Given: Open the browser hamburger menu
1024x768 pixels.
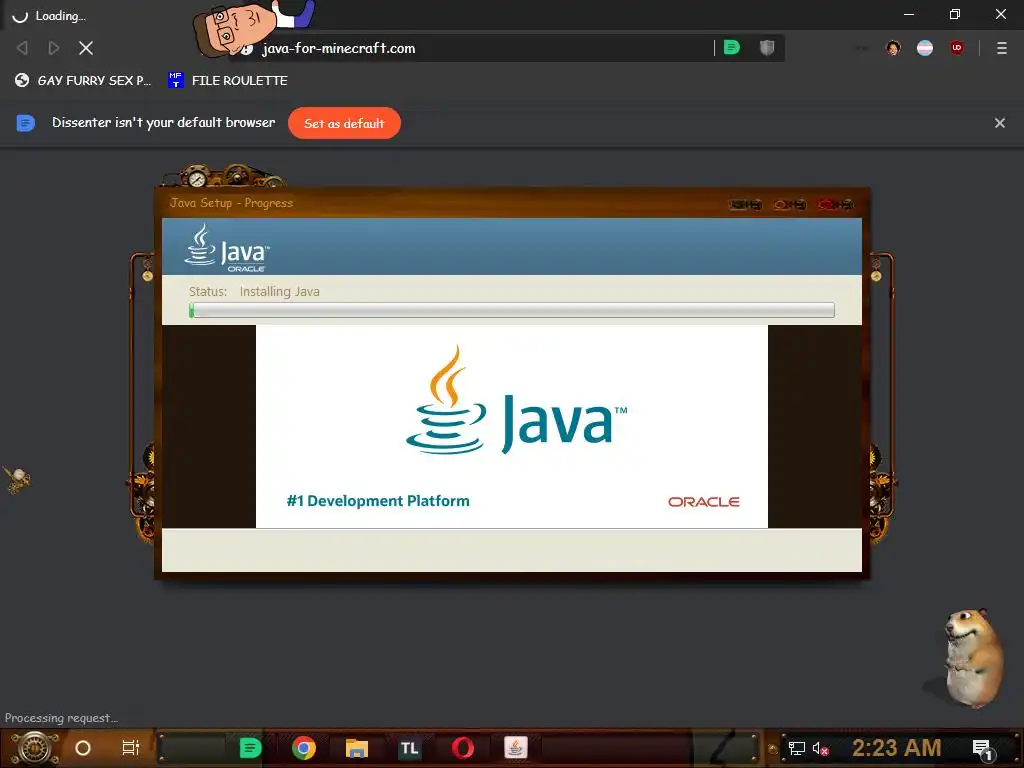Looking at the screenshot, I should click(x=1001, y=48).
